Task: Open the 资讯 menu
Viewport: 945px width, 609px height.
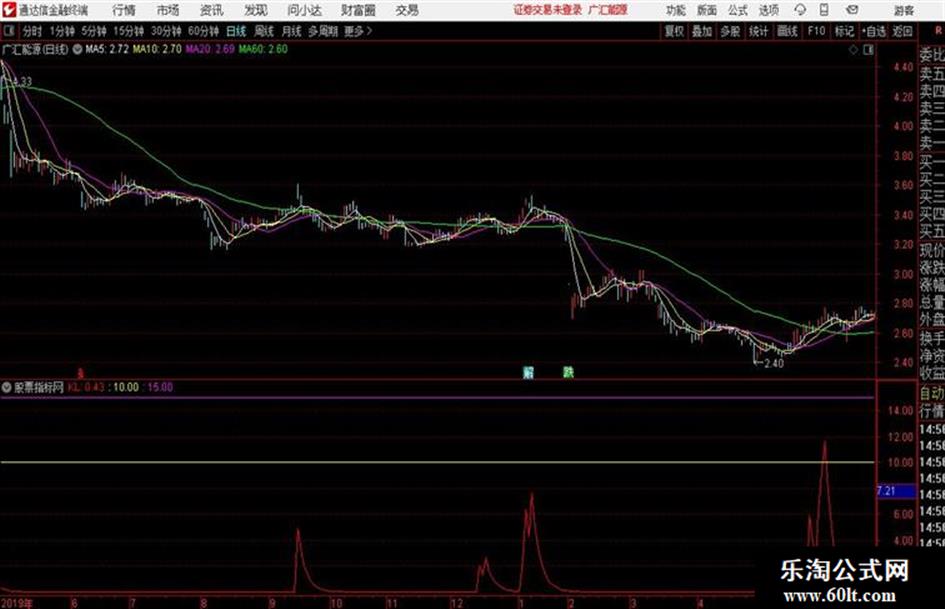Action: 212,10
